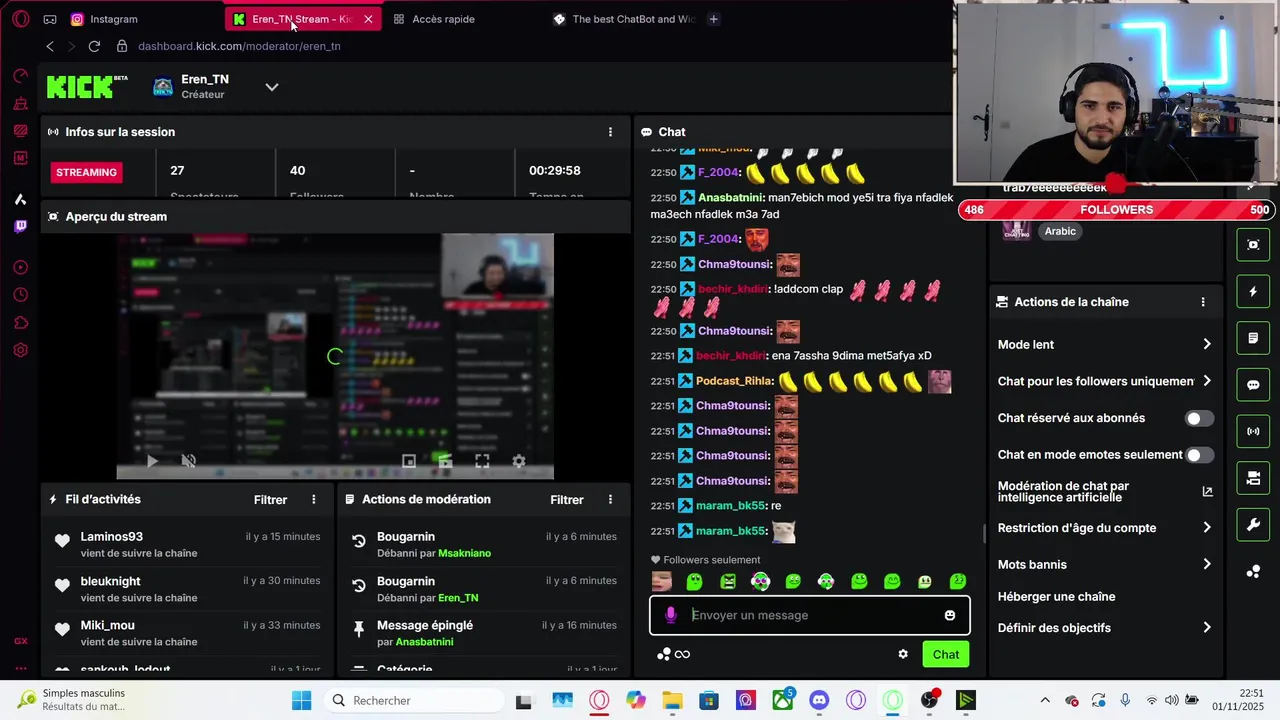Close the Eren_TN Stream tab

368,19
